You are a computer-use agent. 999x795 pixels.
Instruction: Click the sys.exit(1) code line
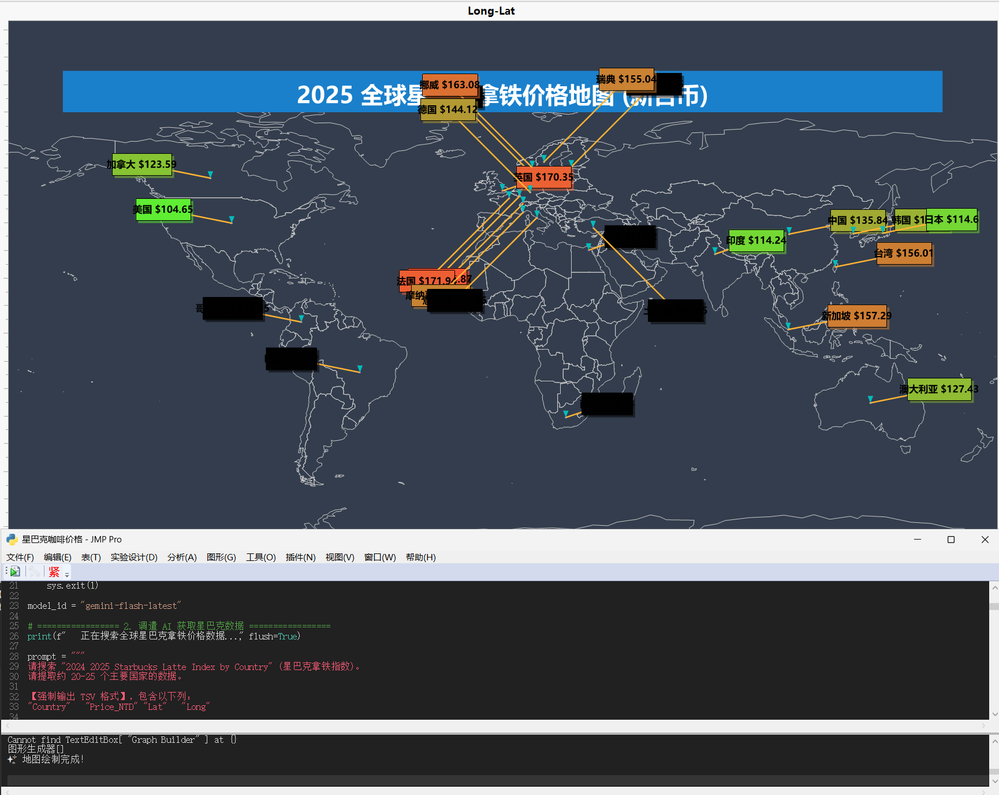(72, 585)
